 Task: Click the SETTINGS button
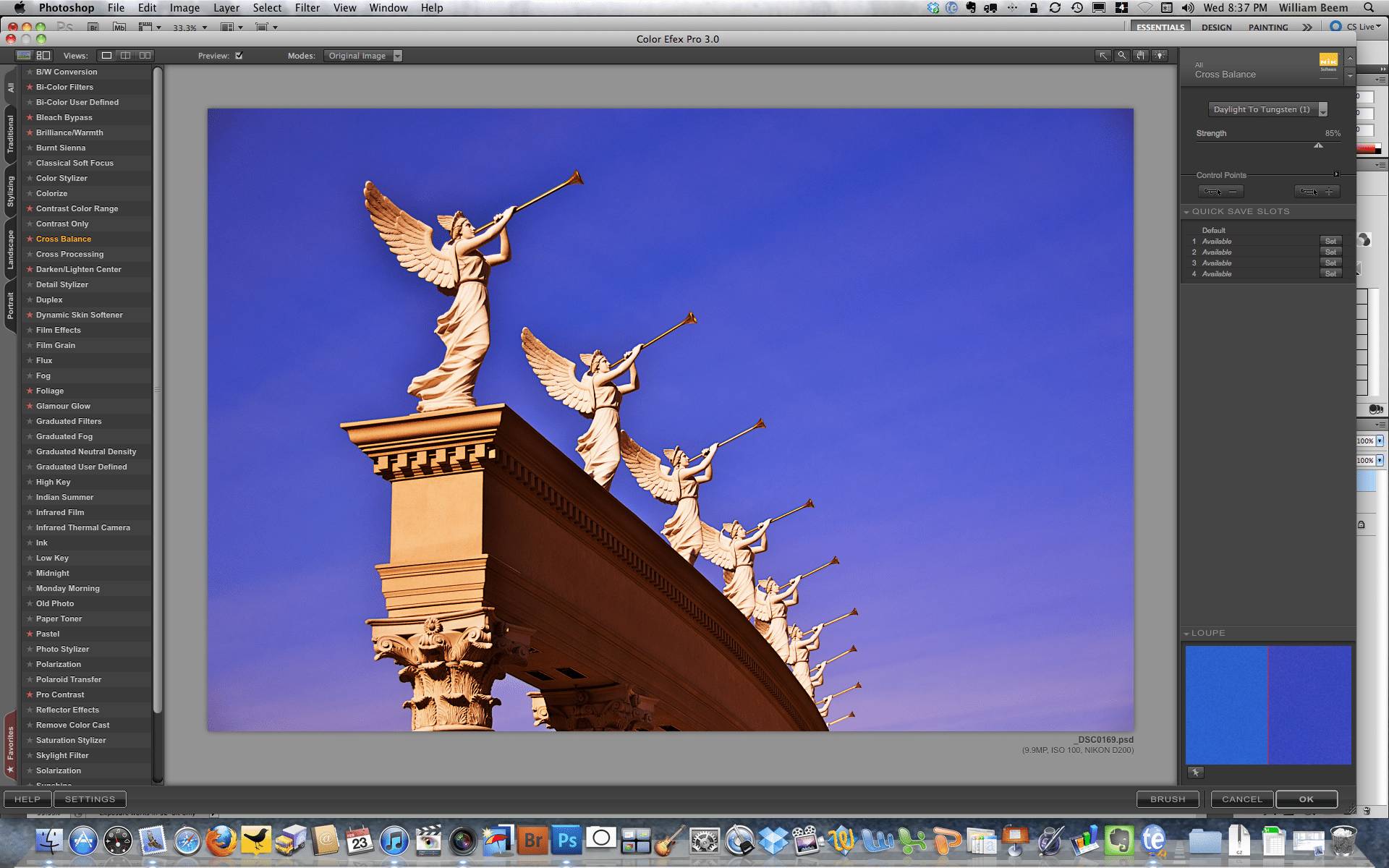click(90, 799)
